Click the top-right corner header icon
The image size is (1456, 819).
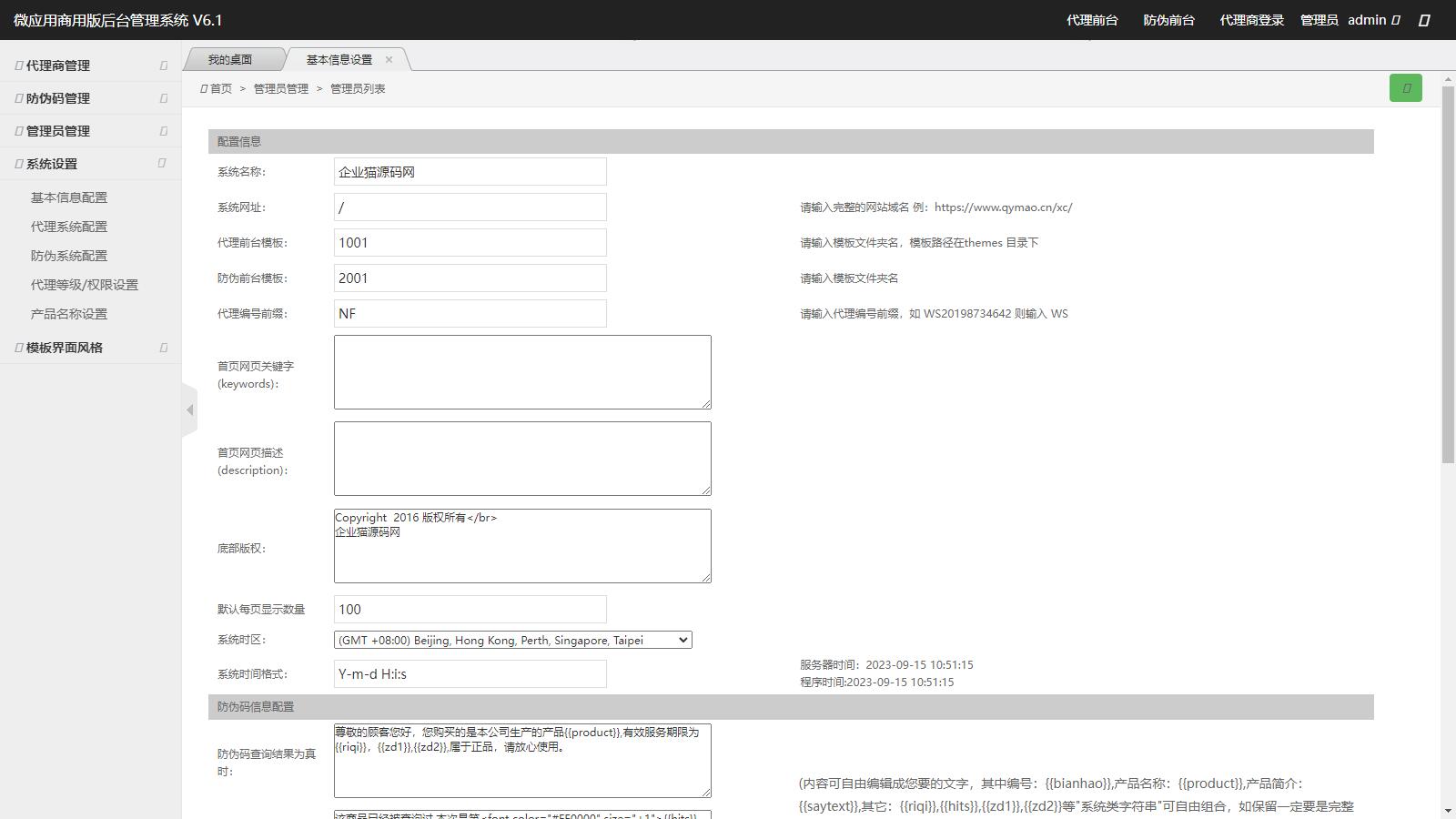pos(1424,20)
